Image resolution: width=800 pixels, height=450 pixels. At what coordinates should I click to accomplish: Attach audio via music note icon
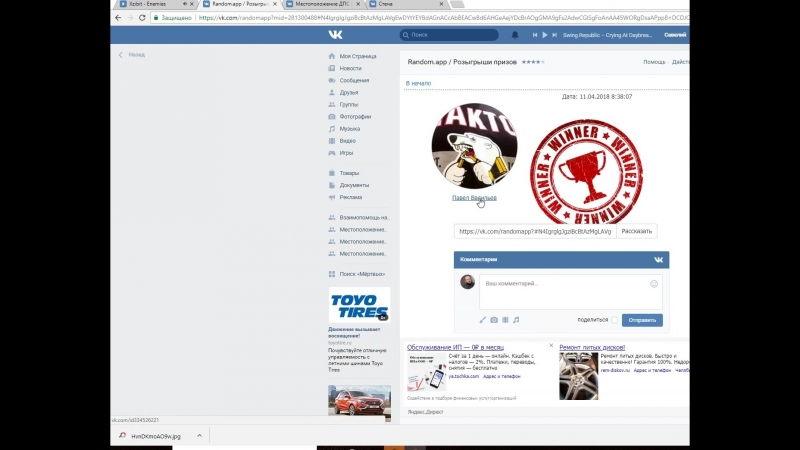tap(516, 320)
